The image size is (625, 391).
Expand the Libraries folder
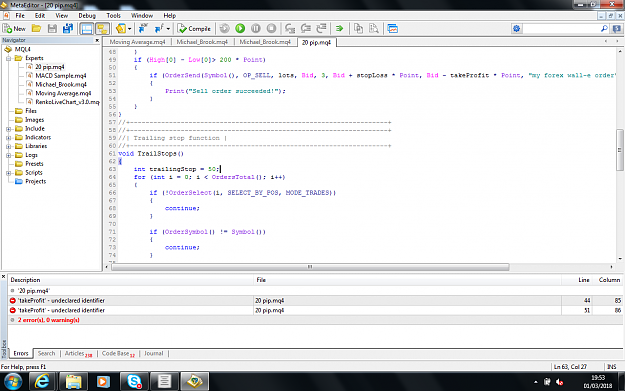(8, 146)
